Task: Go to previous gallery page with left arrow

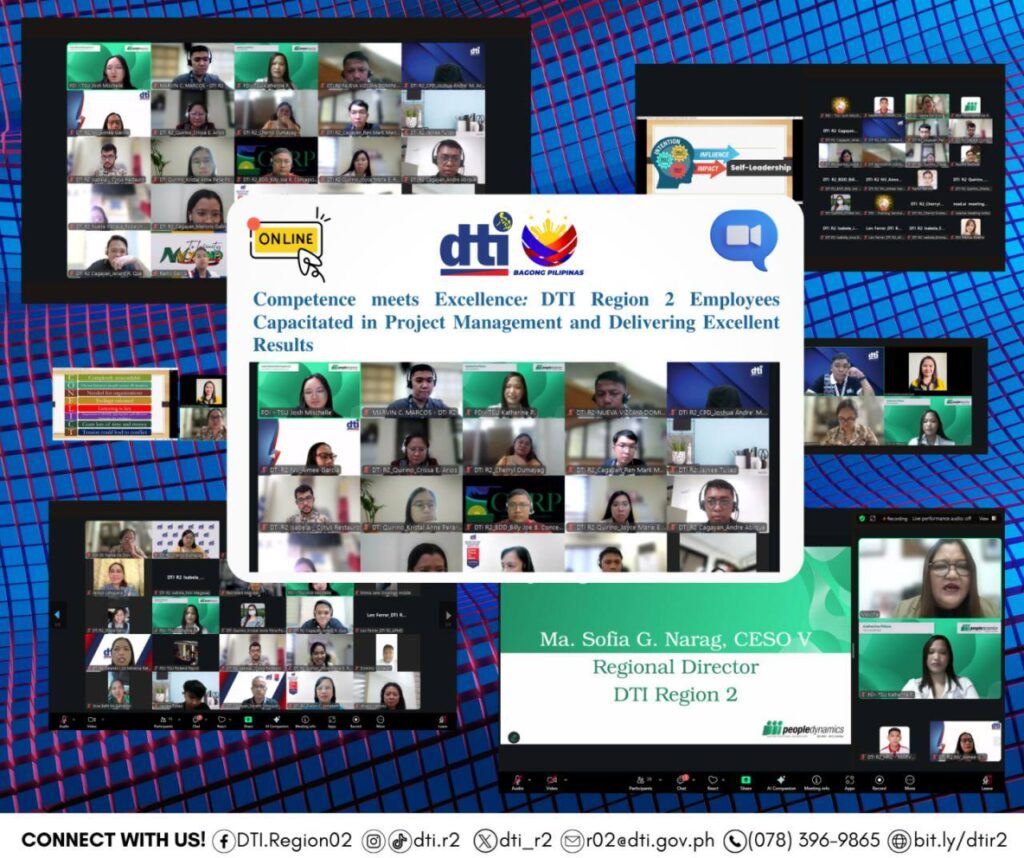Action: pyautogui.click(x=57, y=614)
